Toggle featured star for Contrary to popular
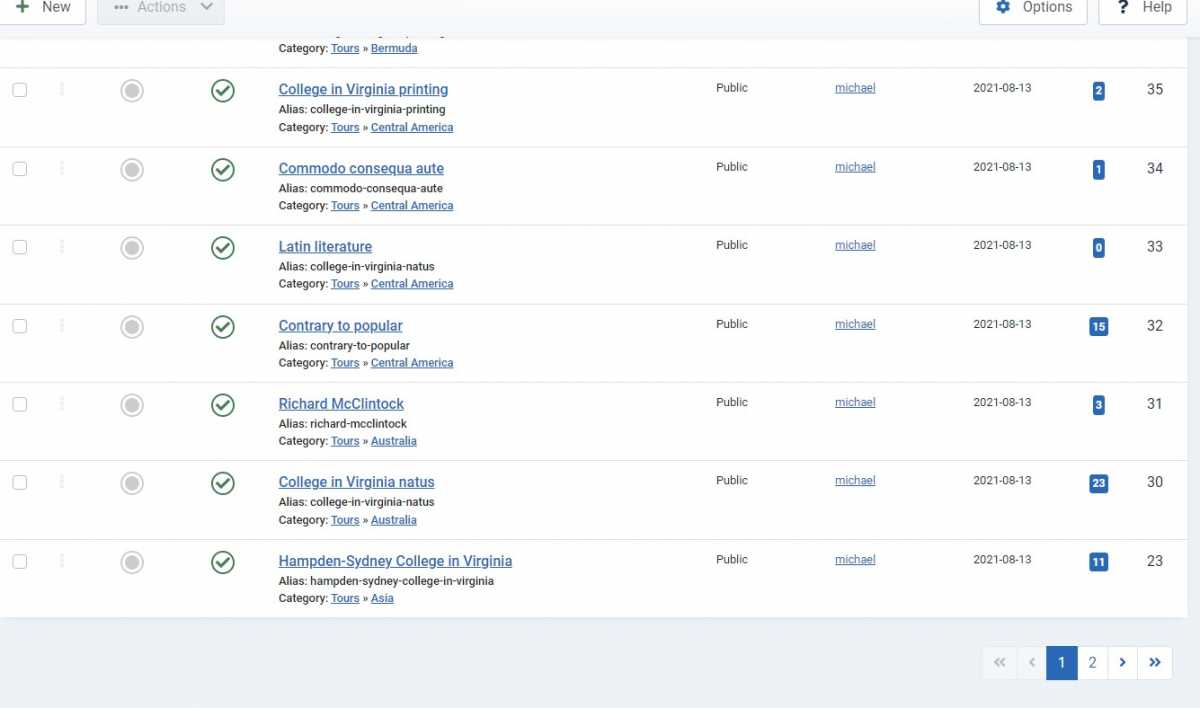 click(x=132, y=327)
